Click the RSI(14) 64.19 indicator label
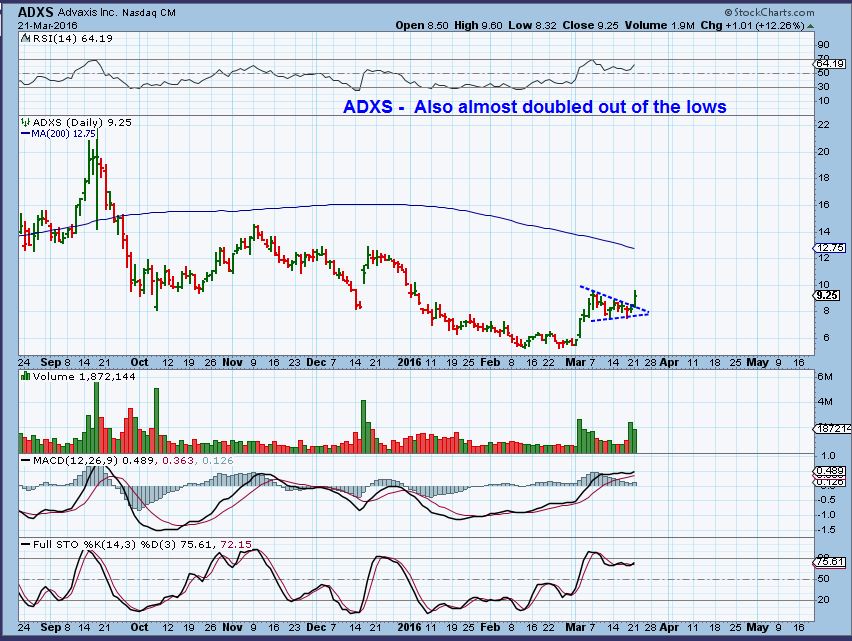 [73, 39]
